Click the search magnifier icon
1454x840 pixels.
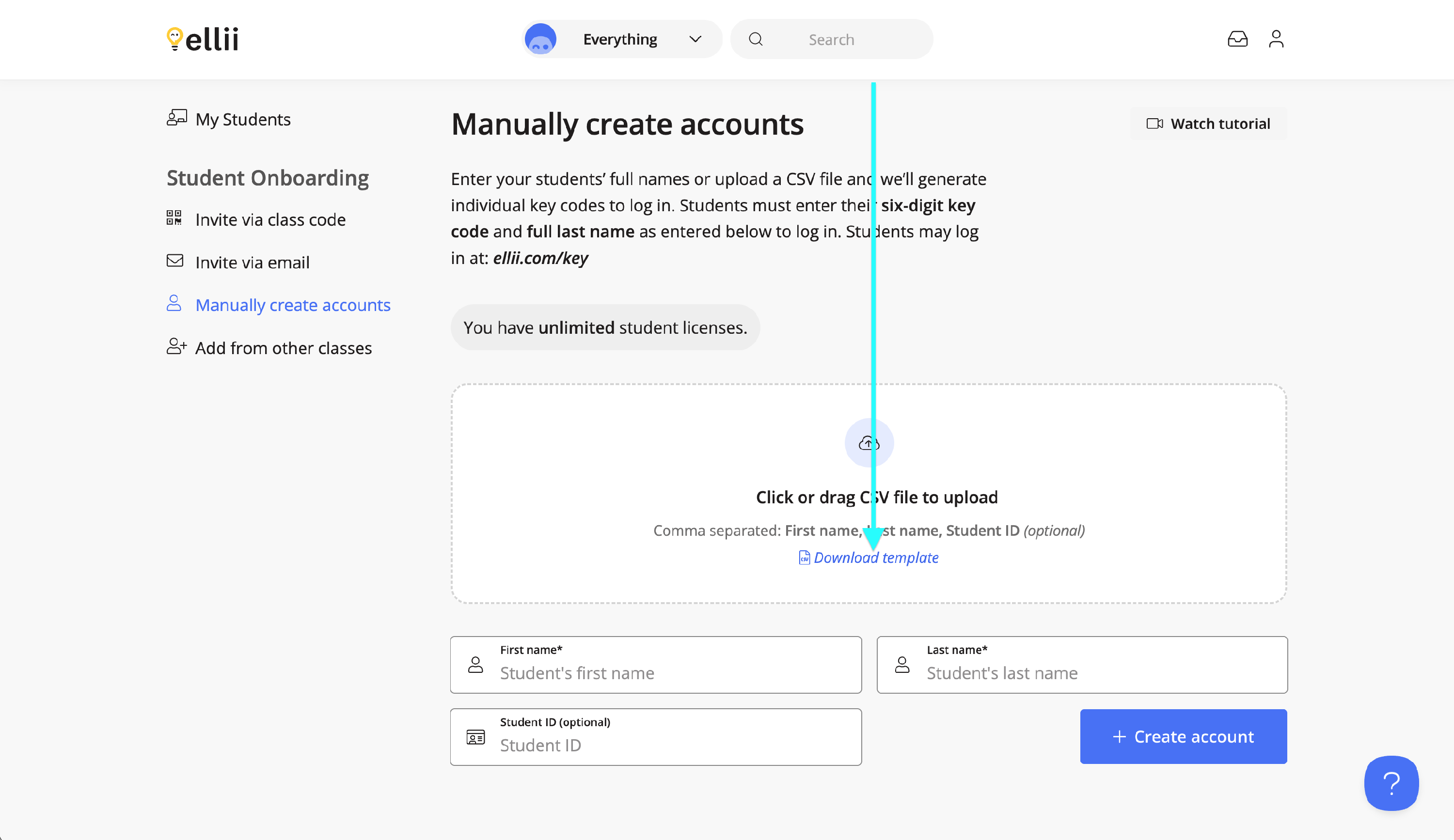coord(756,39)
